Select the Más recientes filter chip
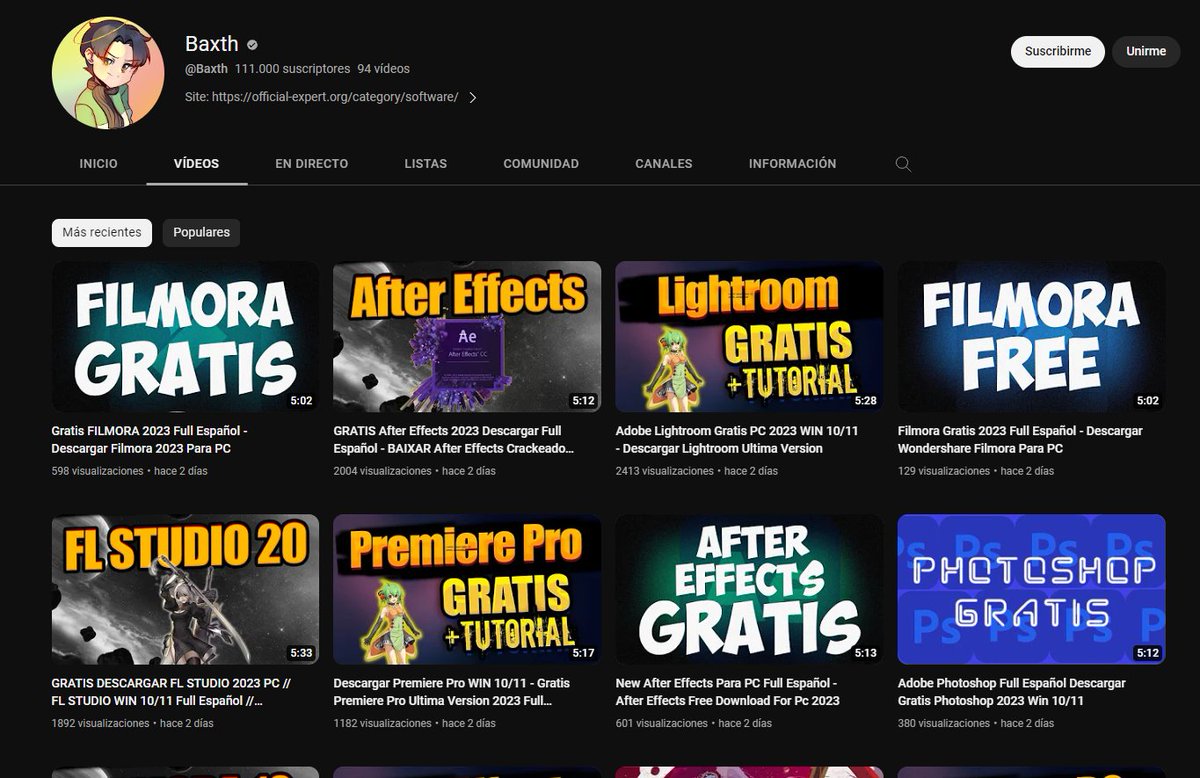The width and height of the screenshot is (1200, 778). click(x=102, y=232)
